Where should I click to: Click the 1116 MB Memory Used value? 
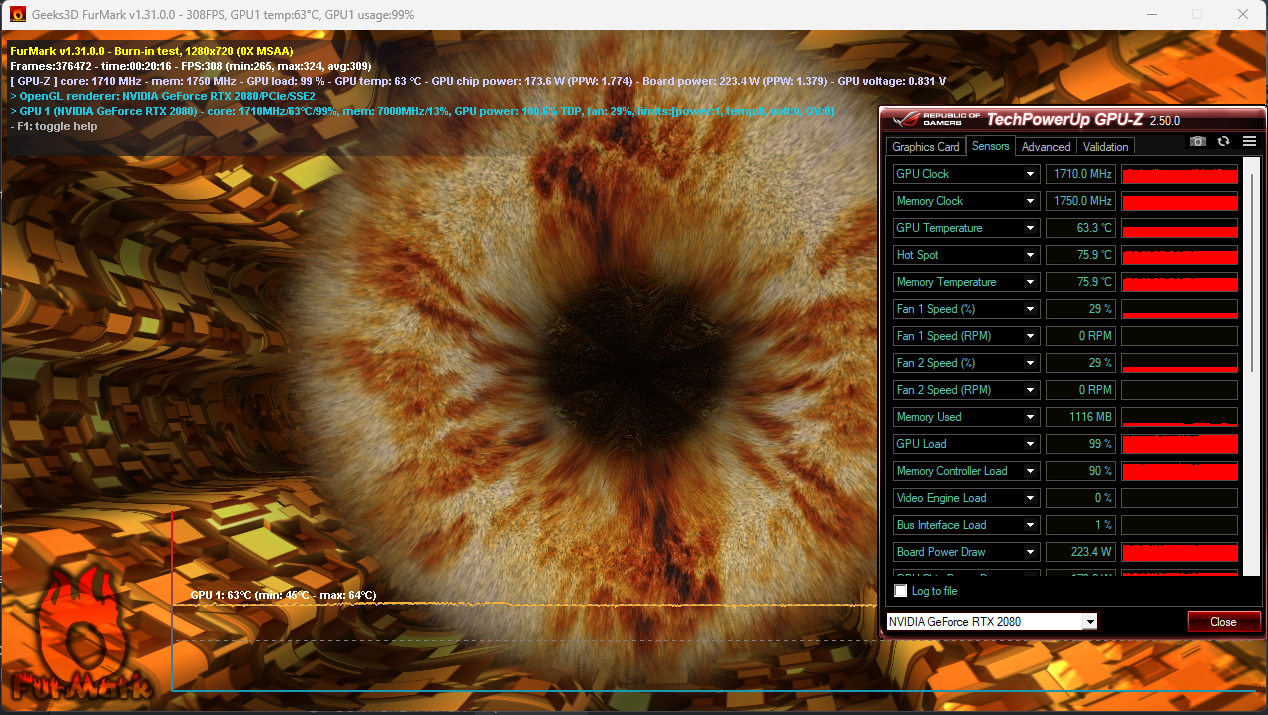(1080, 417)
